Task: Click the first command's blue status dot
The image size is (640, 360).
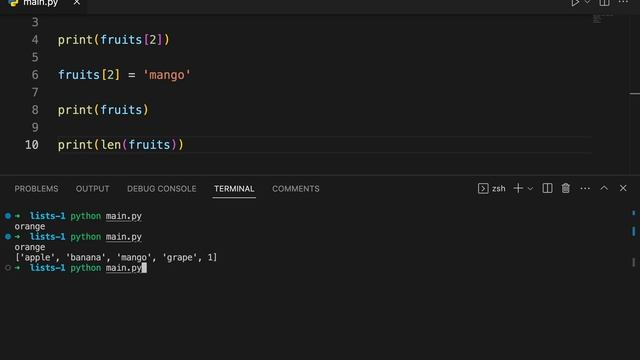Action: (8, 216)
